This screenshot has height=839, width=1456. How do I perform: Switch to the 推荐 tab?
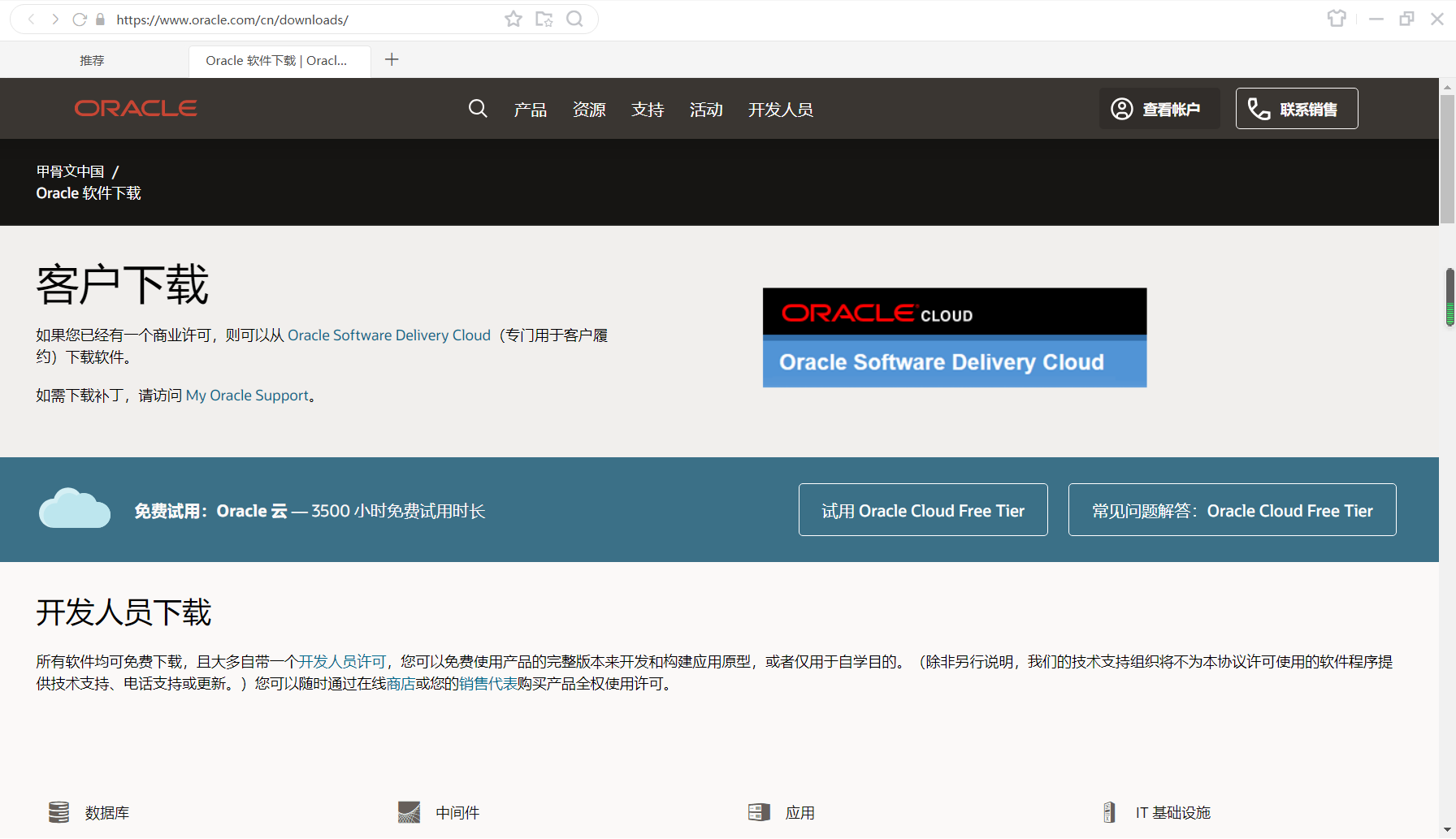(92, 61)
